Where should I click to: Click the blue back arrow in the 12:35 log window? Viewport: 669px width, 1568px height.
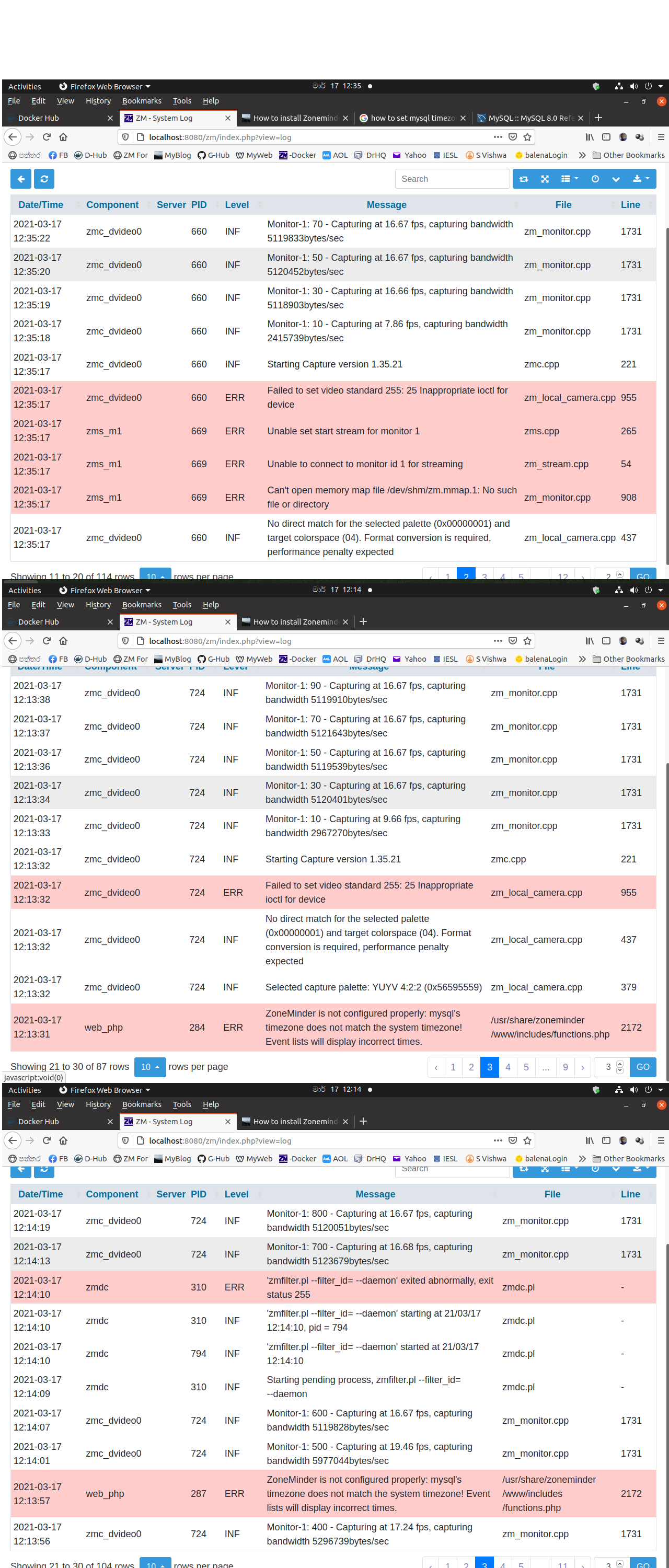click(21, 179)
